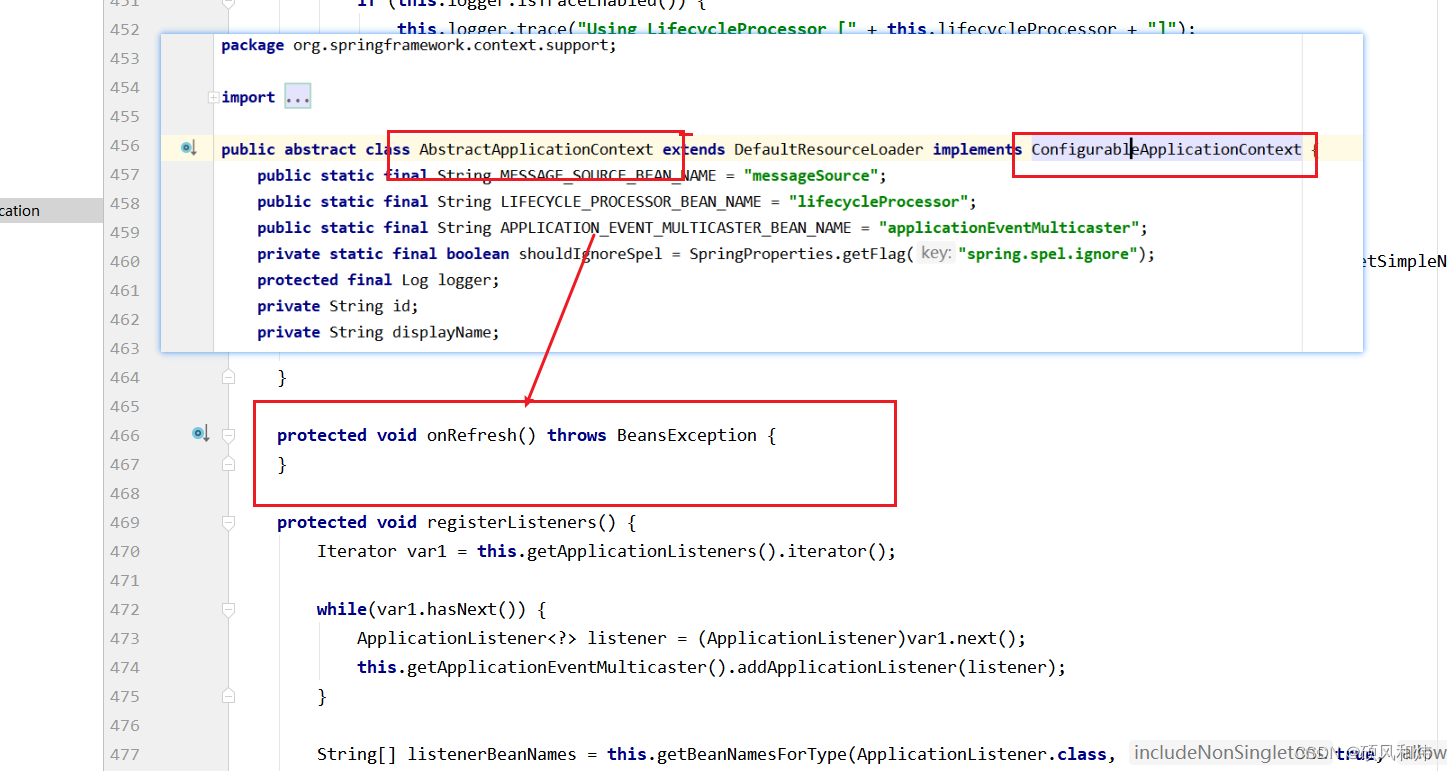
Task: Click the DefaultResourceLoader superclass name
Action: pyautogui.click(x=829, y=149)
